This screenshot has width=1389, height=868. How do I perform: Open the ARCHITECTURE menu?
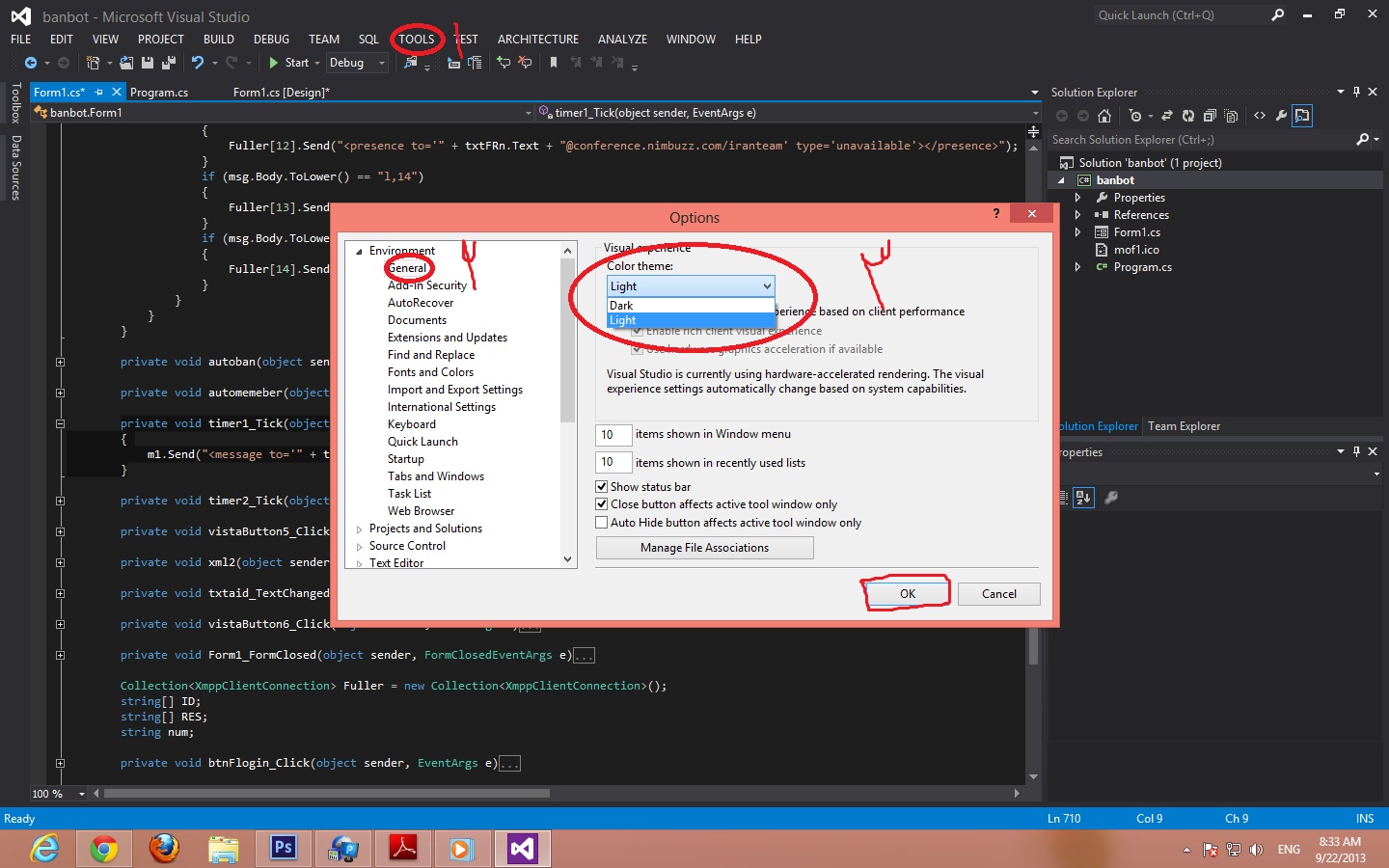click(x=538, y=40)
